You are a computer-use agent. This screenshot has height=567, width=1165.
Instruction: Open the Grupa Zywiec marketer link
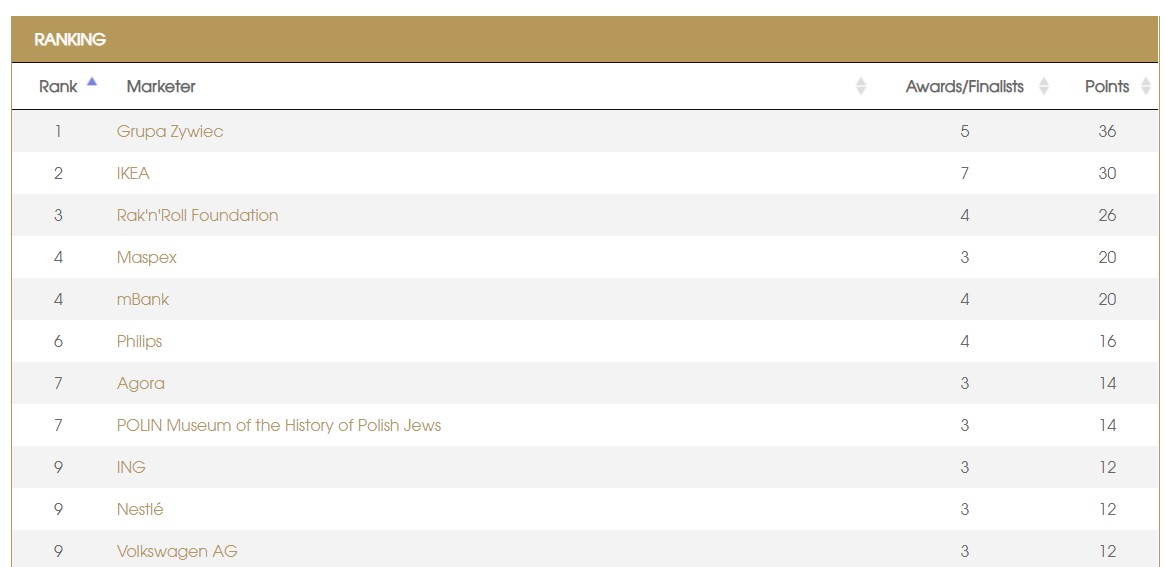(x=170, y=131)
